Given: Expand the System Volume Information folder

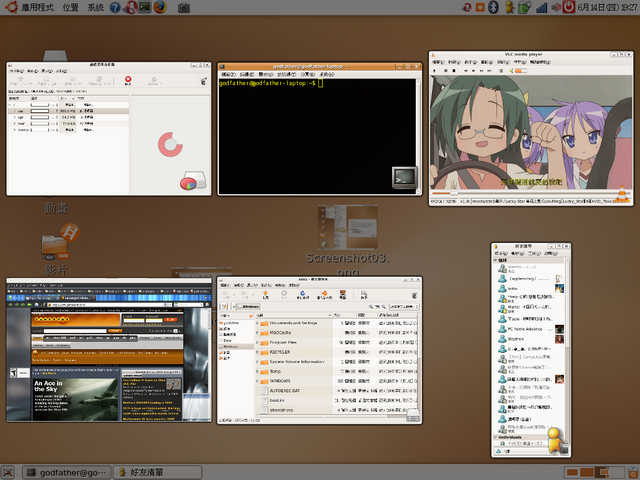Looking at the screenshot, I should click(258, 362).
